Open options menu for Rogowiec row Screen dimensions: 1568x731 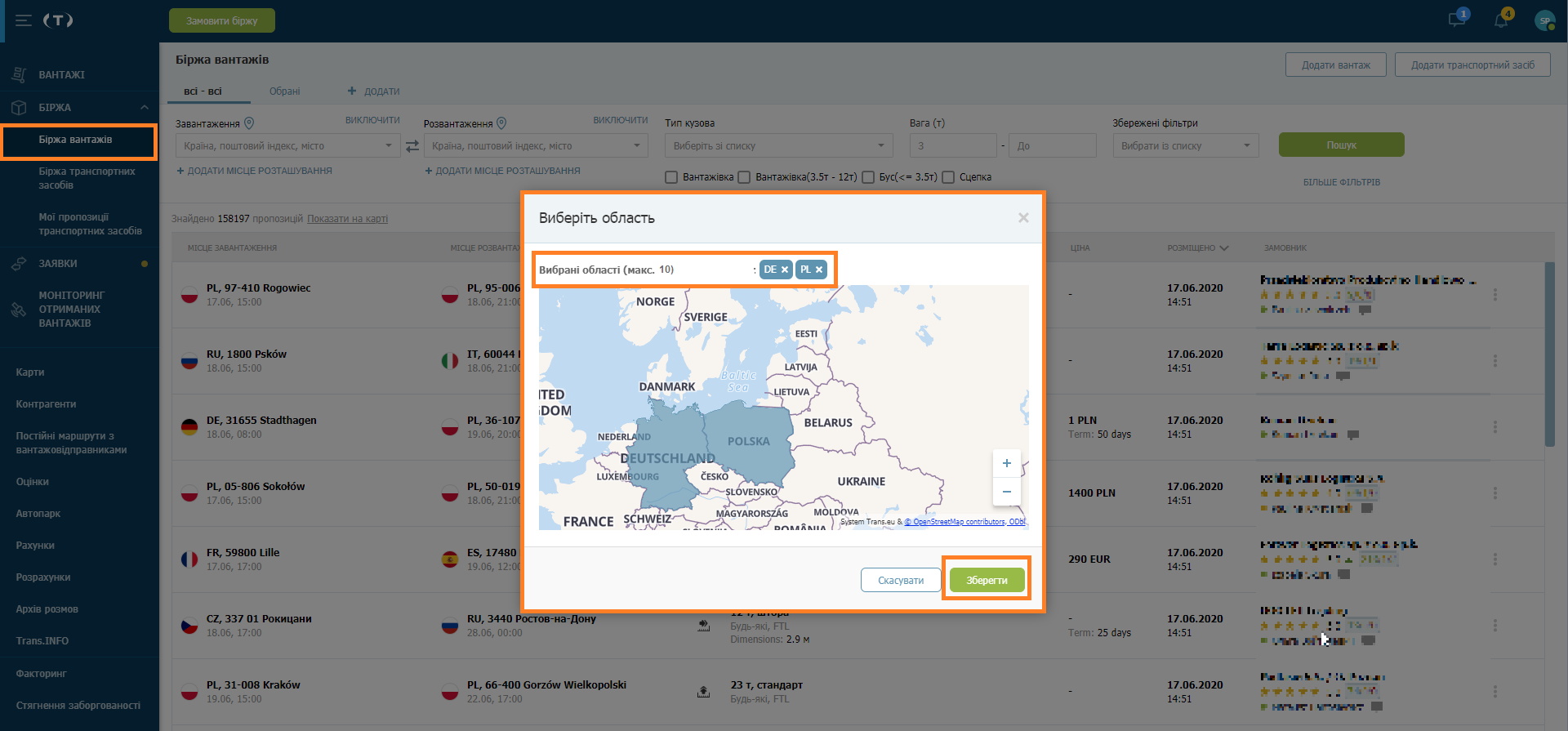tap(1495, 295)
